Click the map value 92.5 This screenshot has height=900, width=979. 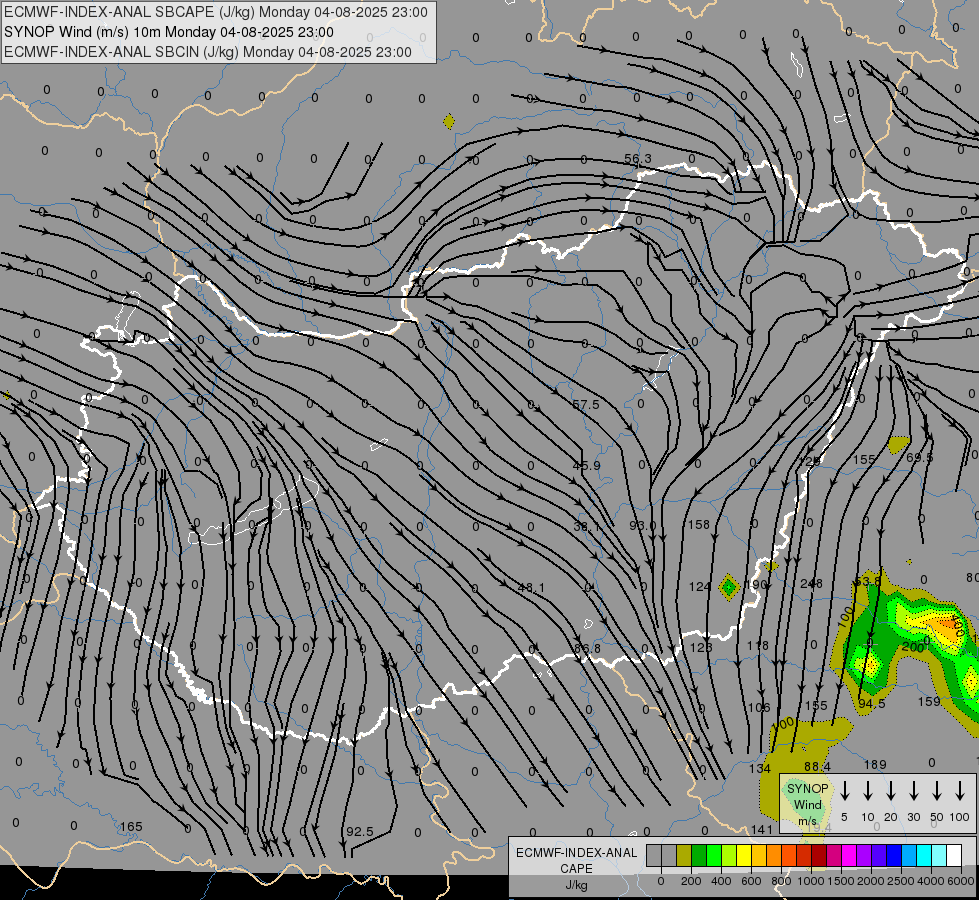pyautogui.click(x=360, y=832)
